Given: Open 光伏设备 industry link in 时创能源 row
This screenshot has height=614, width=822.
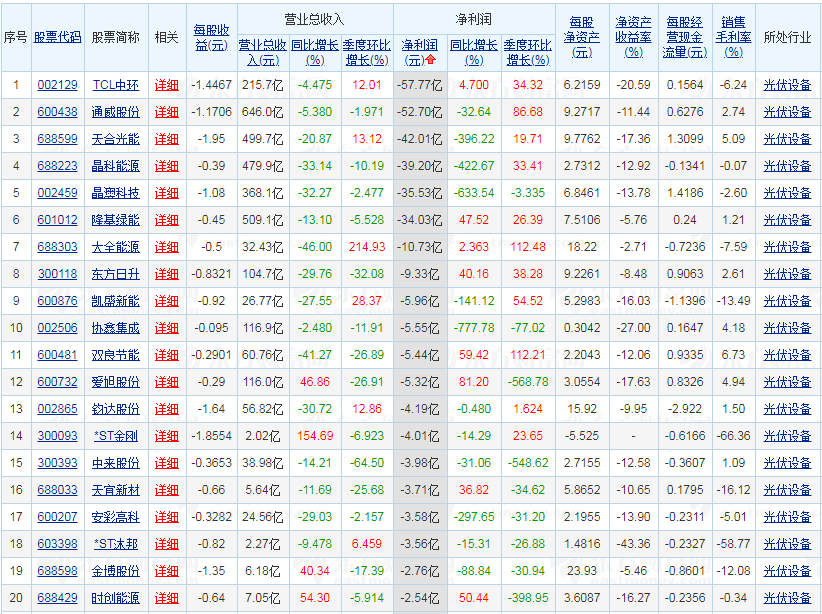Looking at the screenshot, I should [787, 598].
